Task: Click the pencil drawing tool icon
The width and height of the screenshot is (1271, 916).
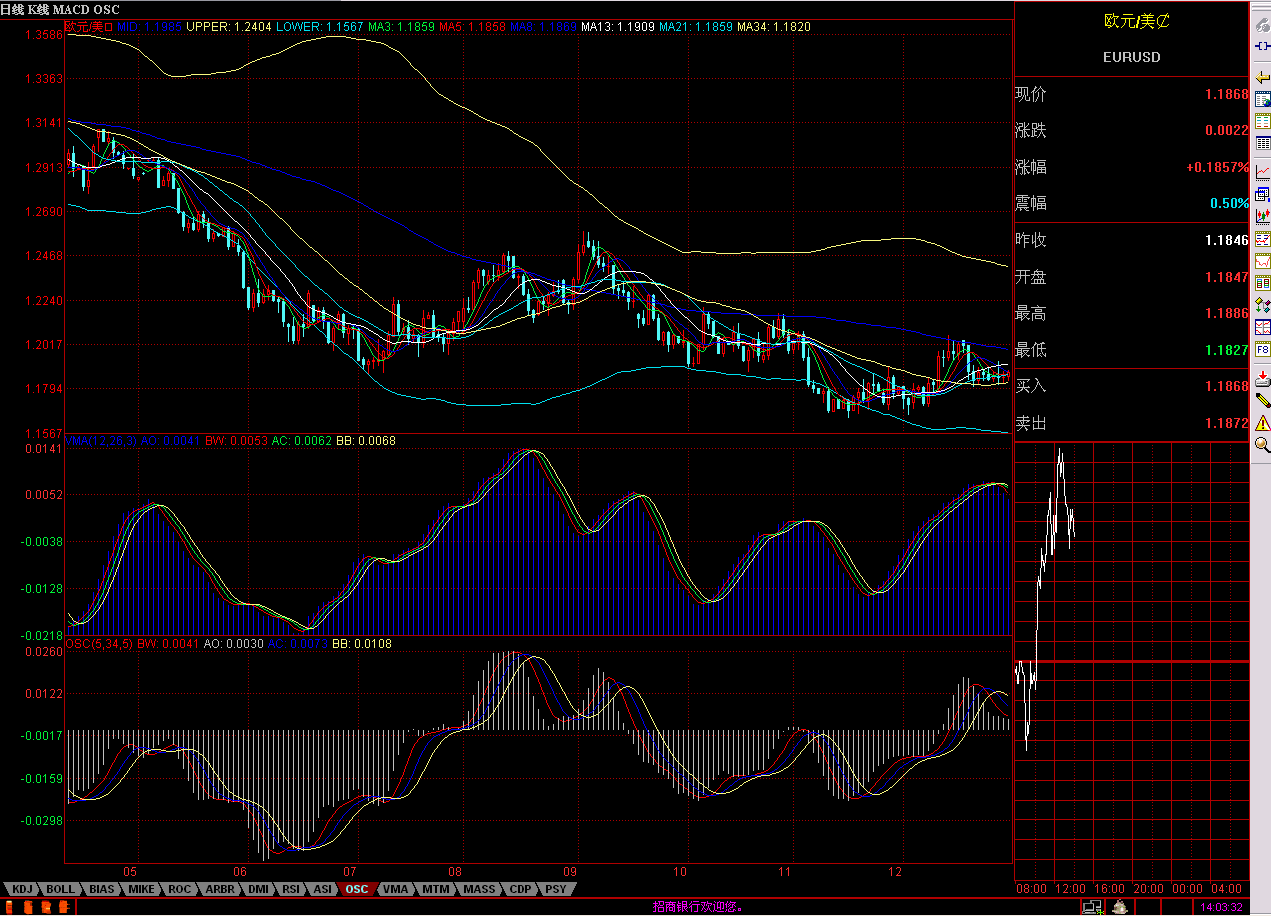Action: [1262, 400]
